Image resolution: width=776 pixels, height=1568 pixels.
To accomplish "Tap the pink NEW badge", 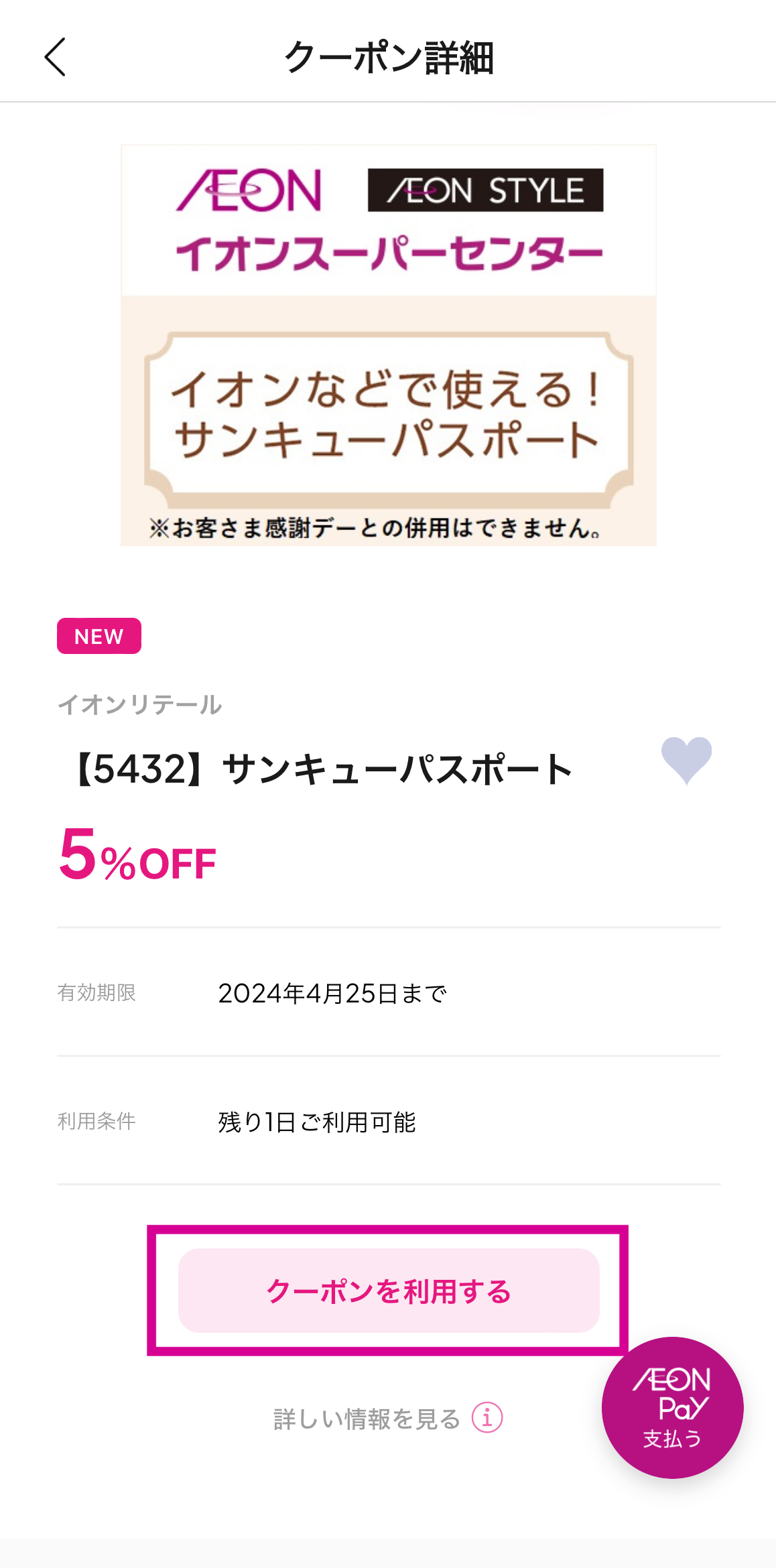I will pos(99,636).
